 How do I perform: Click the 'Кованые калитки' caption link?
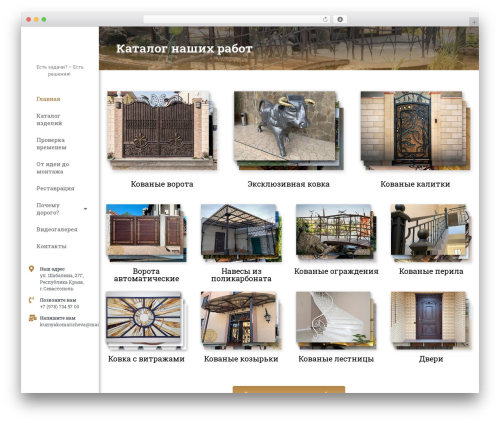pyautogui.click(x=415, y=184)
